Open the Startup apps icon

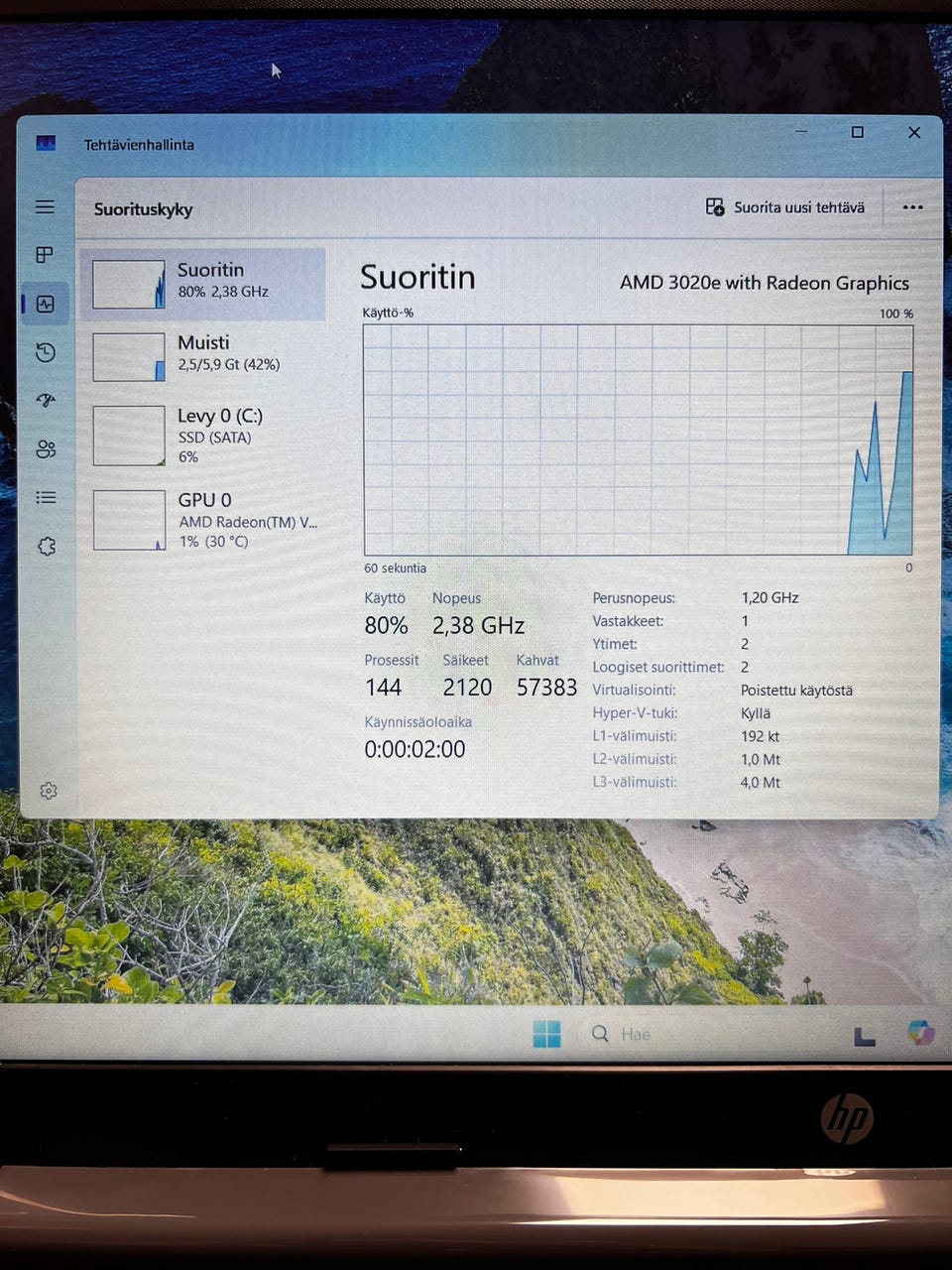point(46,400)
